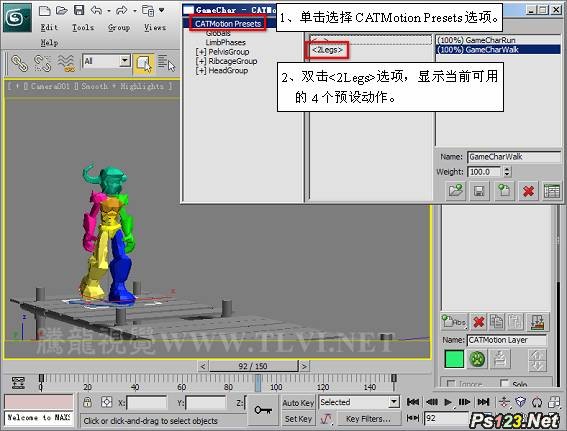This screenshot has width=567, height=431.
Task: Select the GameCharRun layer entry
Action: coord(498,40)
